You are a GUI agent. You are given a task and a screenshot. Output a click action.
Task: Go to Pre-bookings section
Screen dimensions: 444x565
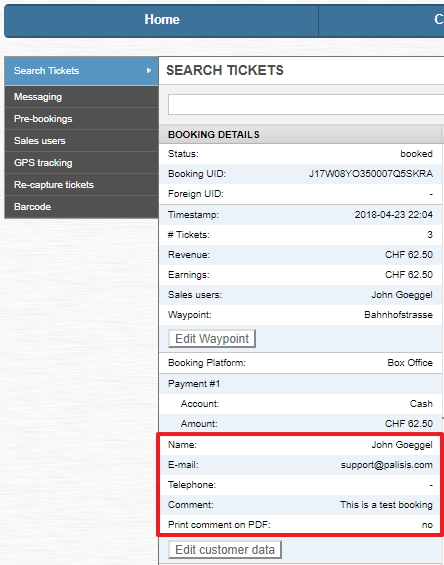point(81,119)
